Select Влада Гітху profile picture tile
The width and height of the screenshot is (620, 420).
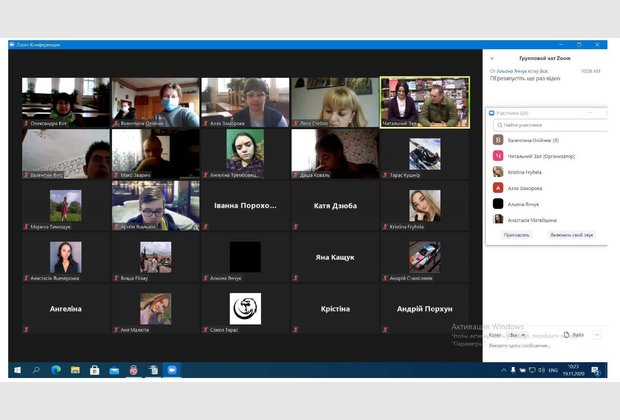156,257
